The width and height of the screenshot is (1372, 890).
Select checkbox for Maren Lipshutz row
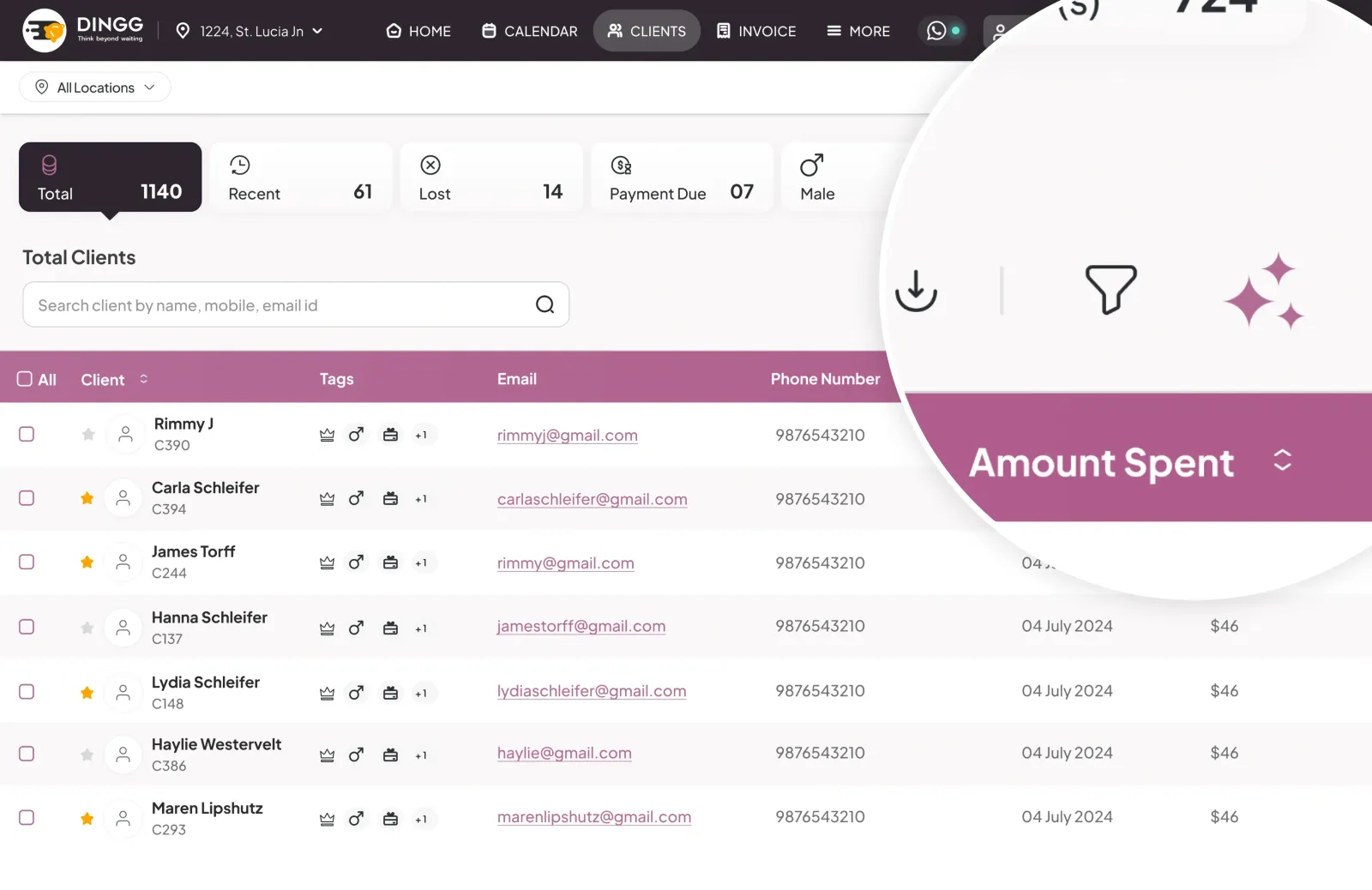pos(27,817)
